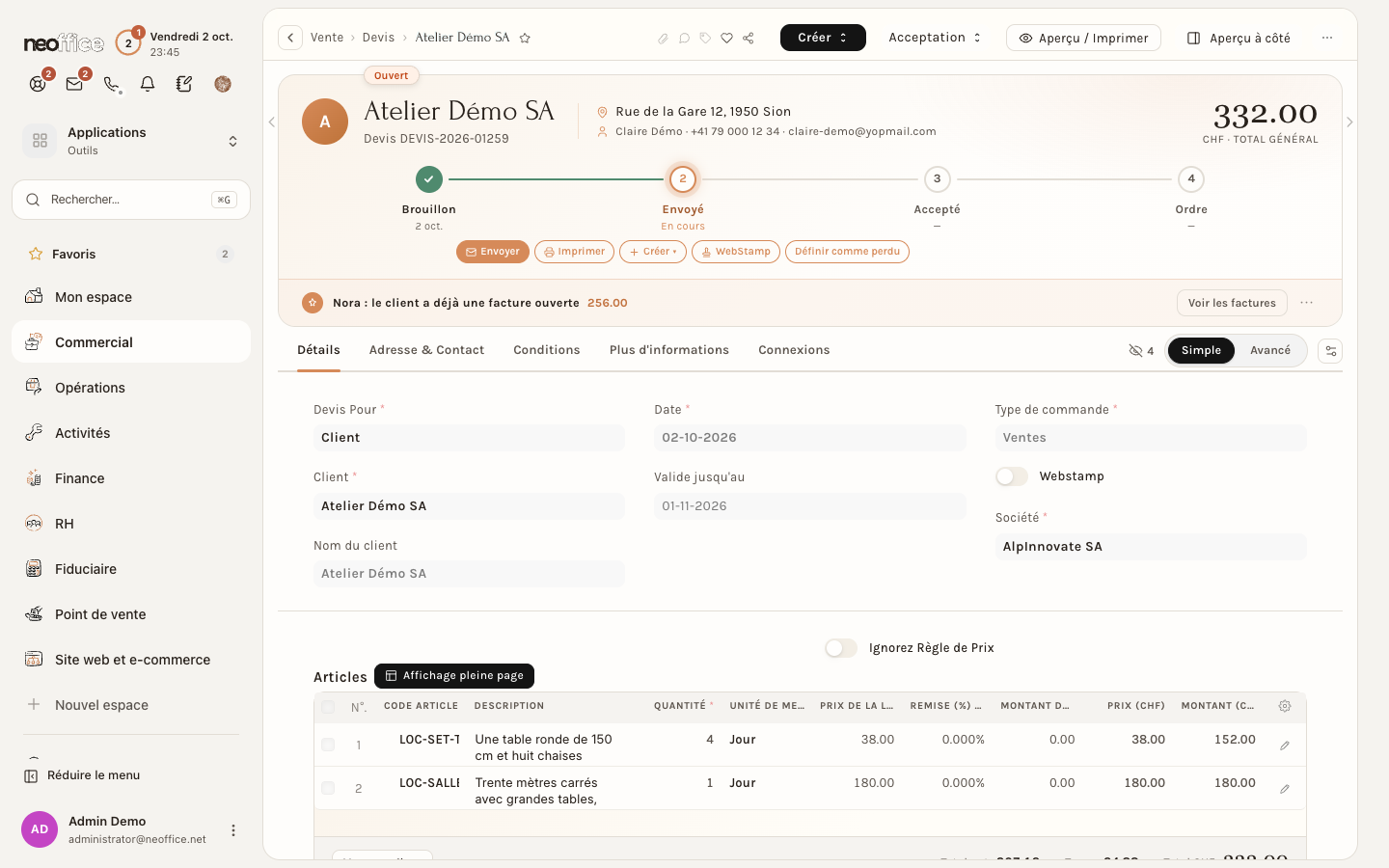Go back with the left chevron button

tap(290, 38)
